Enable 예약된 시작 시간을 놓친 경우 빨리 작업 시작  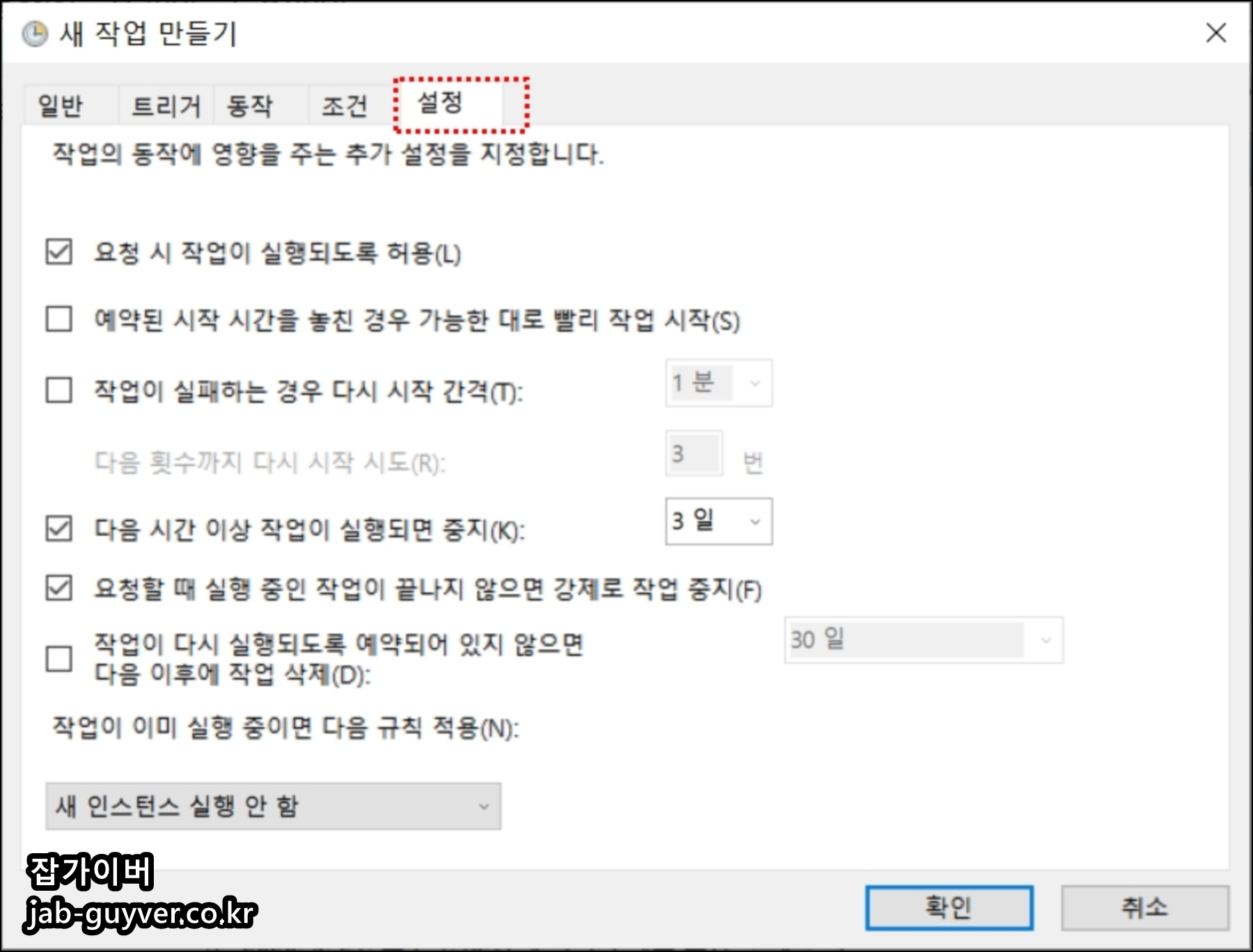pyautogui.click(x=59, y=319)
